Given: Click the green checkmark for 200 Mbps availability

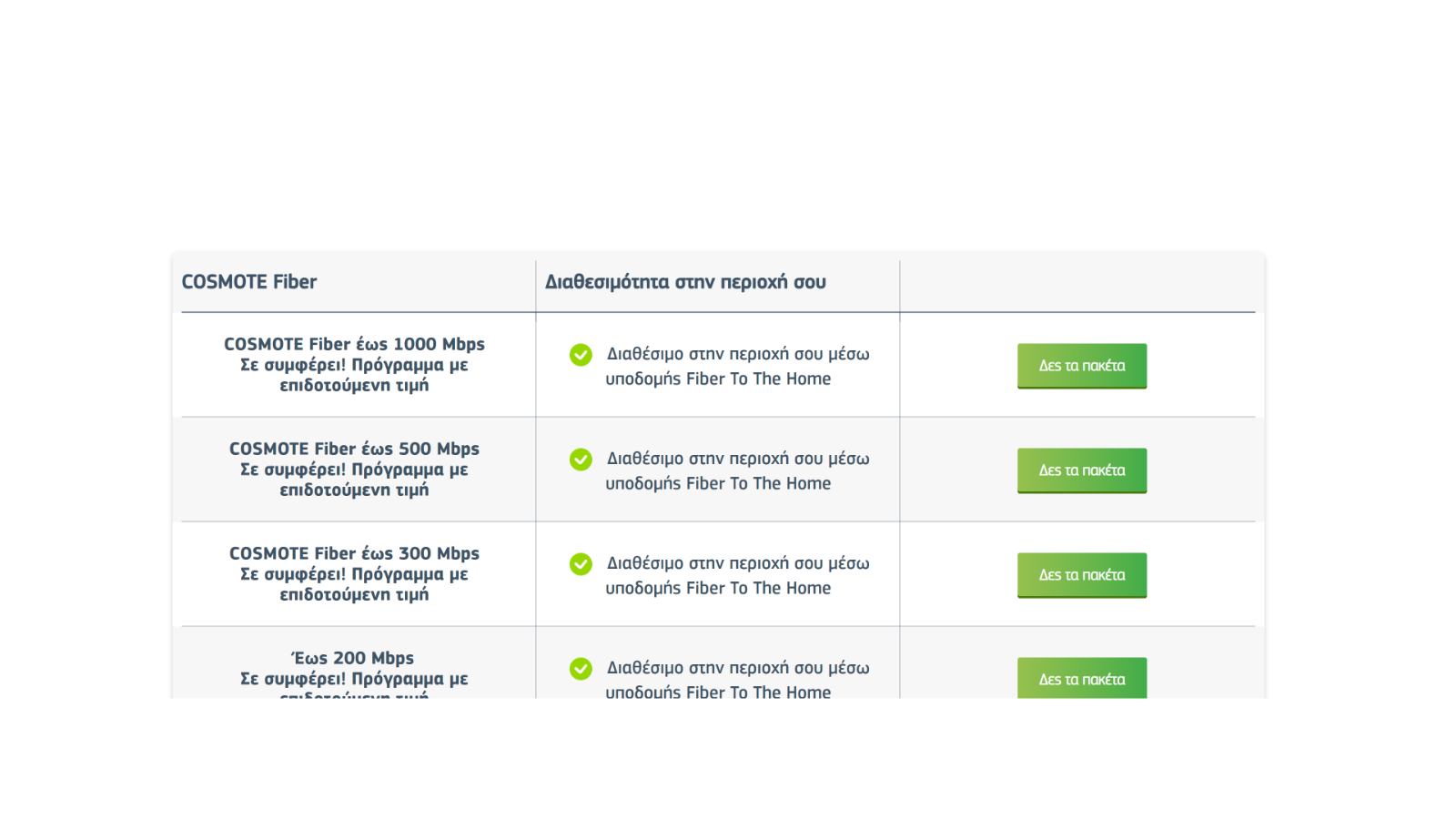Looking at the screenshot, I should tap(581, 669).
